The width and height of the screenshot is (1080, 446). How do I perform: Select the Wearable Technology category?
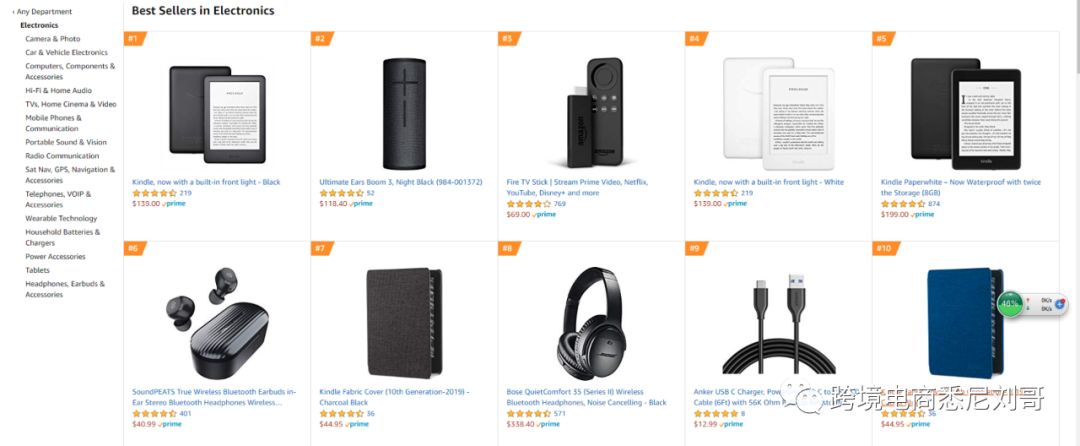(61, 218)
